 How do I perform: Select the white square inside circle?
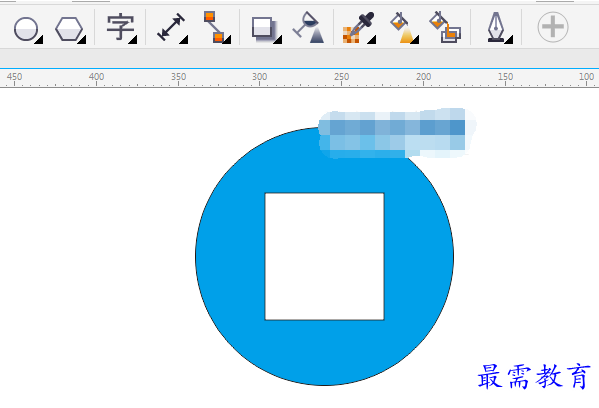point(325,256)
